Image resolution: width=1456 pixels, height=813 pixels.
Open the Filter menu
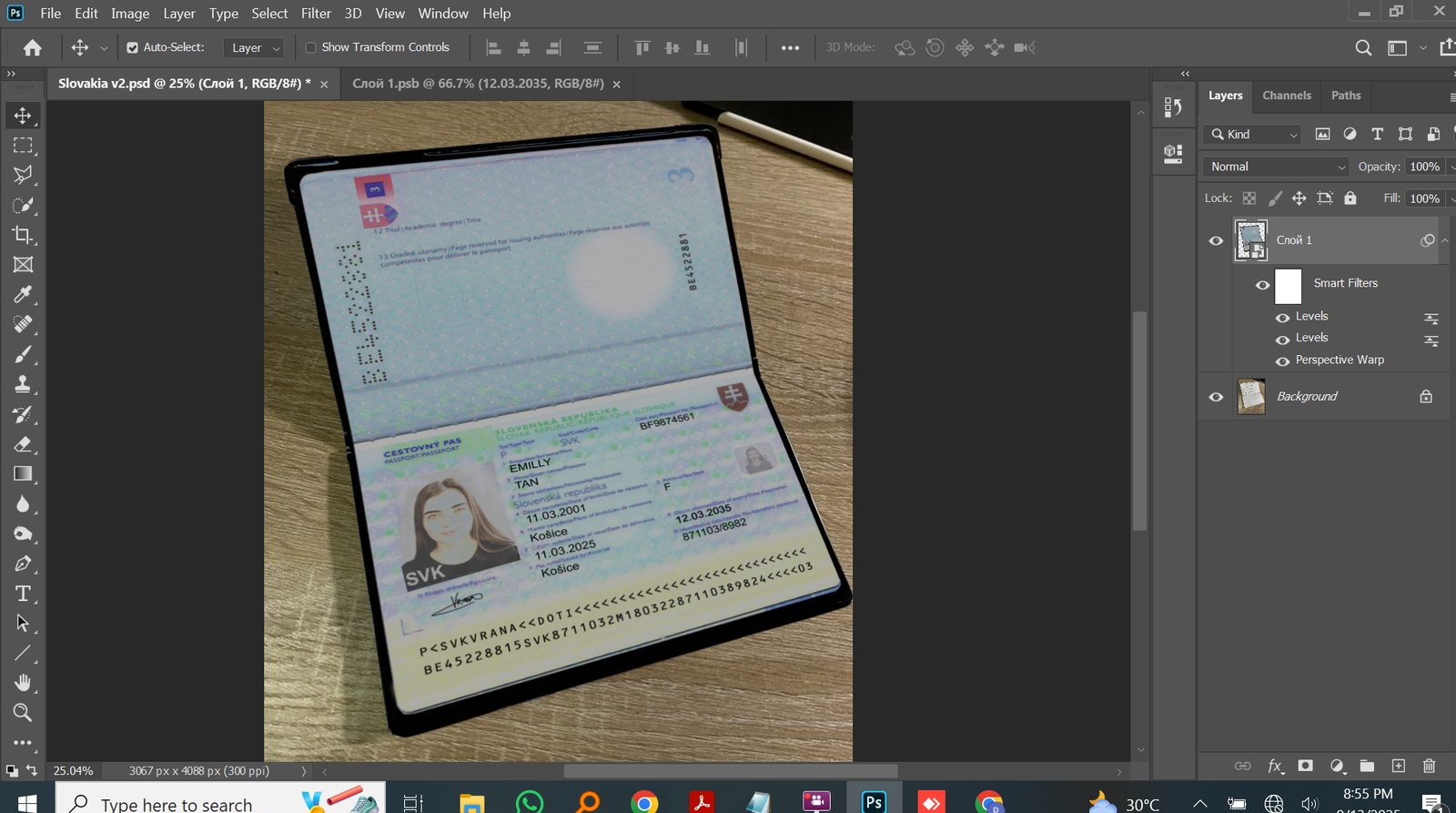(x=316, y=14)
